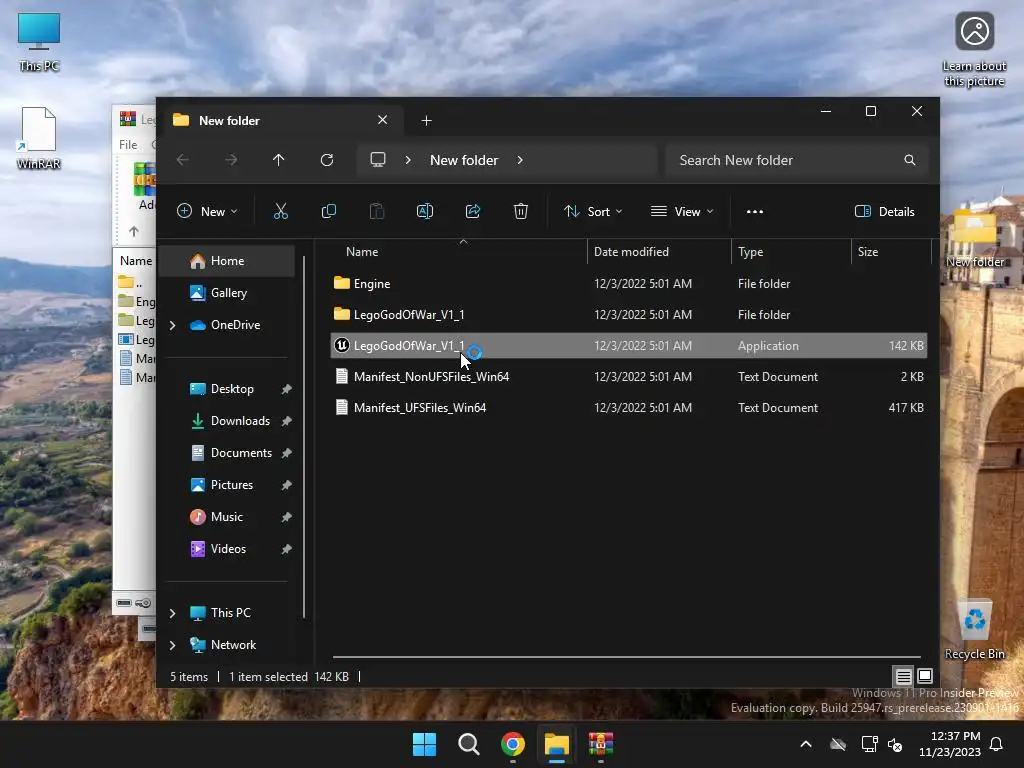Switch to large thumbnails view icon
Image resolution: width=1024 pixels, height=768 pixels.
925,676
